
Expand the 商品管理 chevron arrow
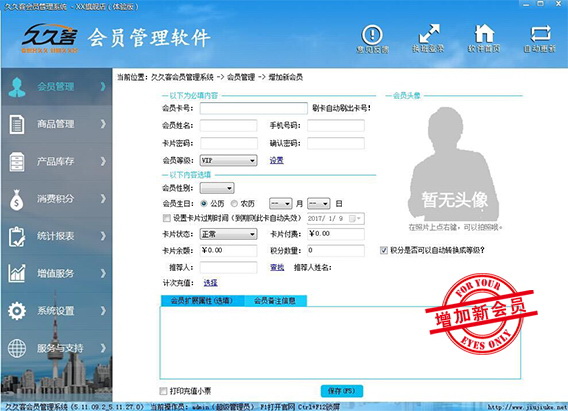pyautogui.click(x=103, y=124)
